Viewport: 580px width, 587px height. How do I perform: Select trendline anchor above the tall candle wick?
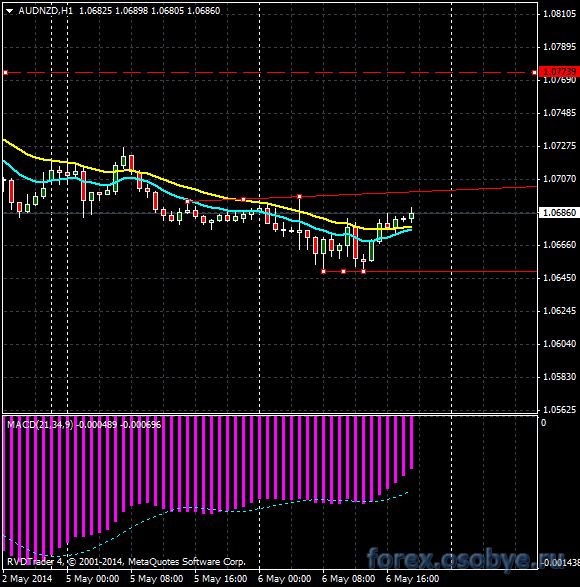pyautogui.click(x=299, y=197)
